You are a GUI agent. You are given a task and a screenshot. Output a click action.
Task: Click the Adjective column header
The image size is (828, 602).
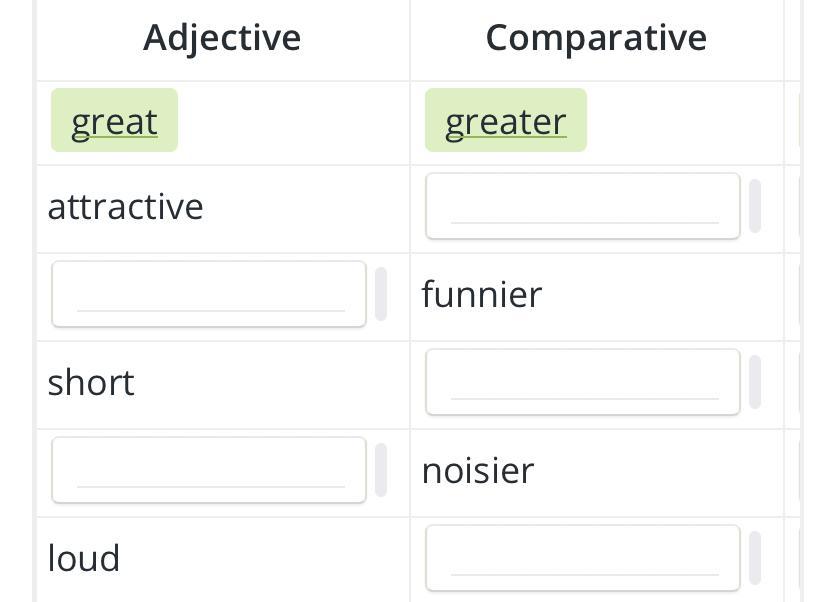point(222,38)
